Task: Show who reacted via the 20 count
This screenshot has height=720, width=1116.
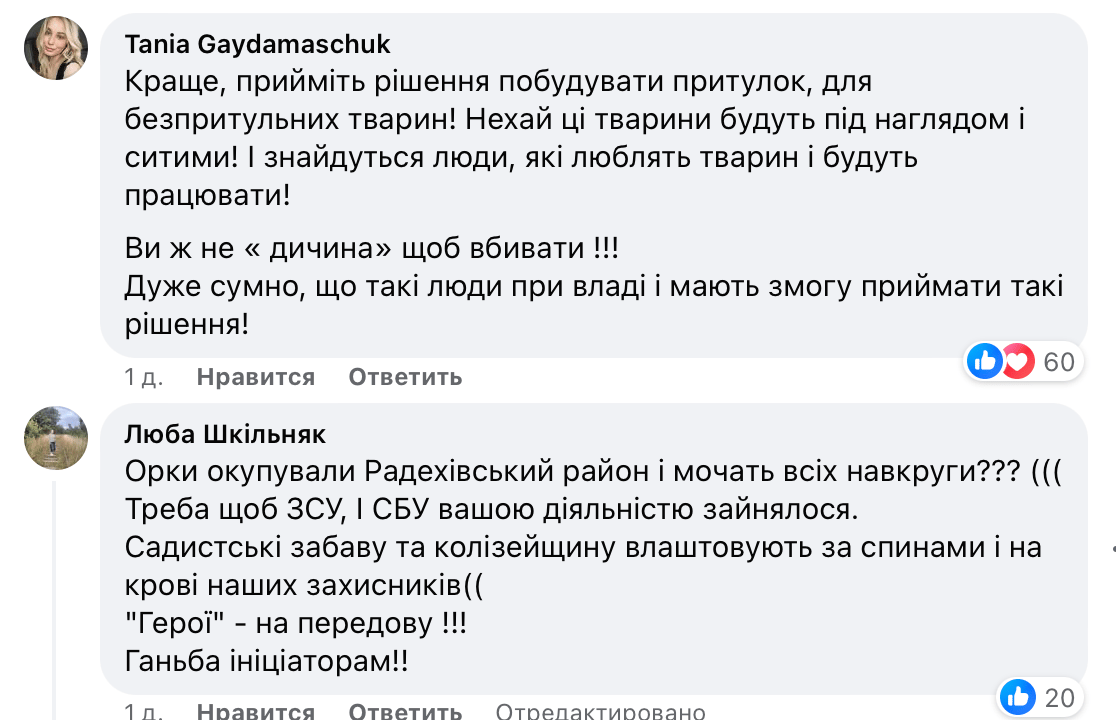Action: 1059,697
